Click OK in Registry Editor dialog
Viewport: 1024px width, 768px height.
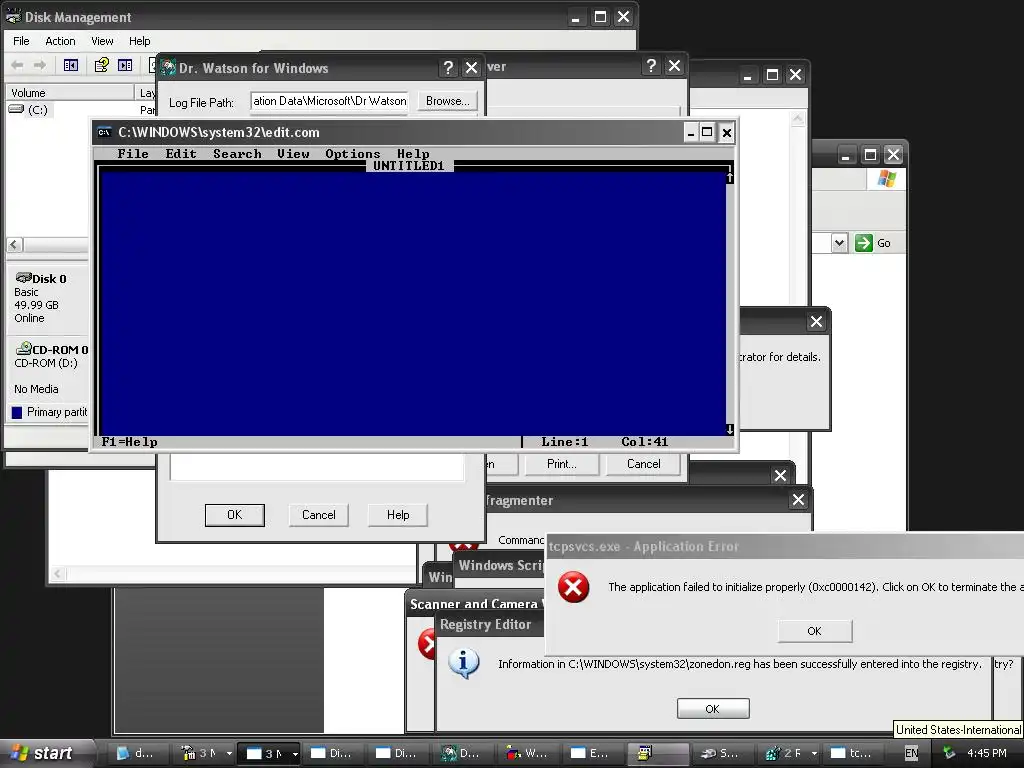pos(712,709)
